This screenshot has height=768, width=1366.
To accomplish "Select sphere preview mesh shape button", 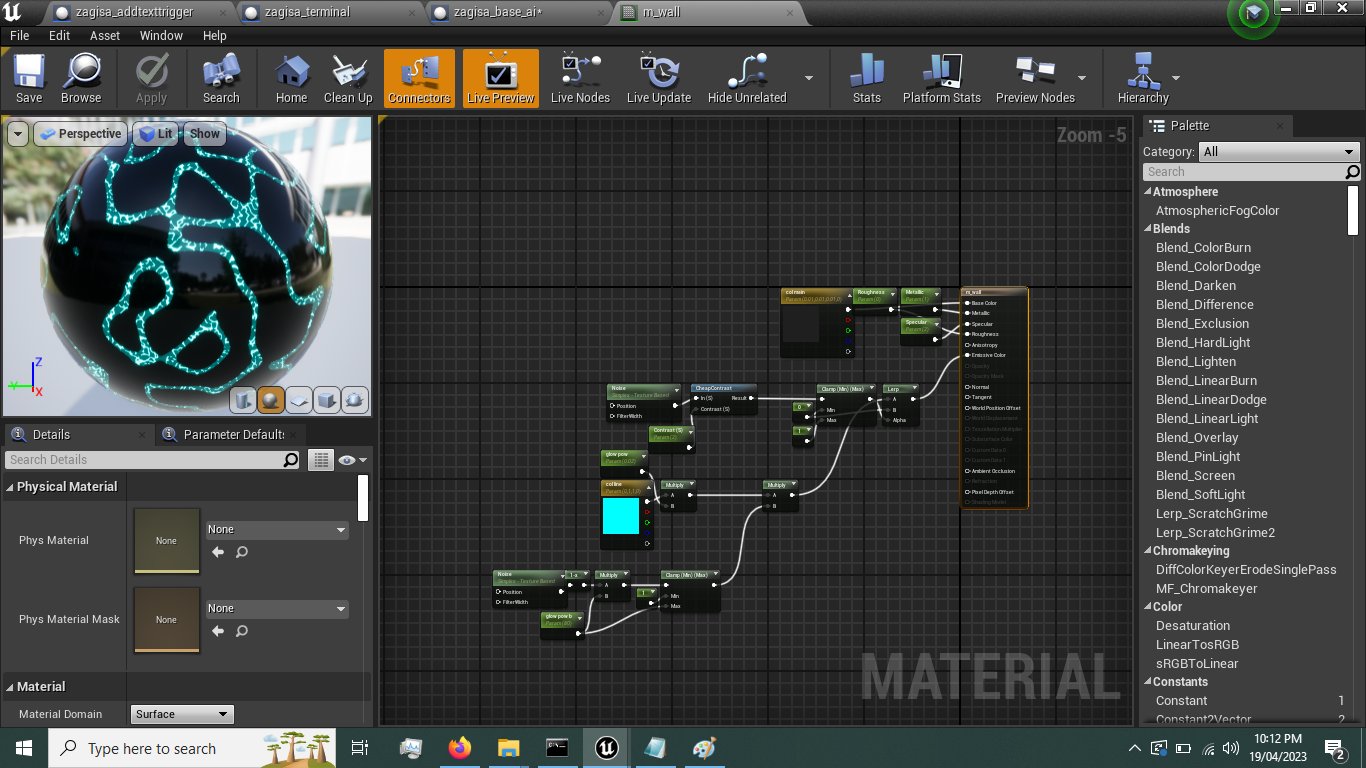I will tap(270, 401).
